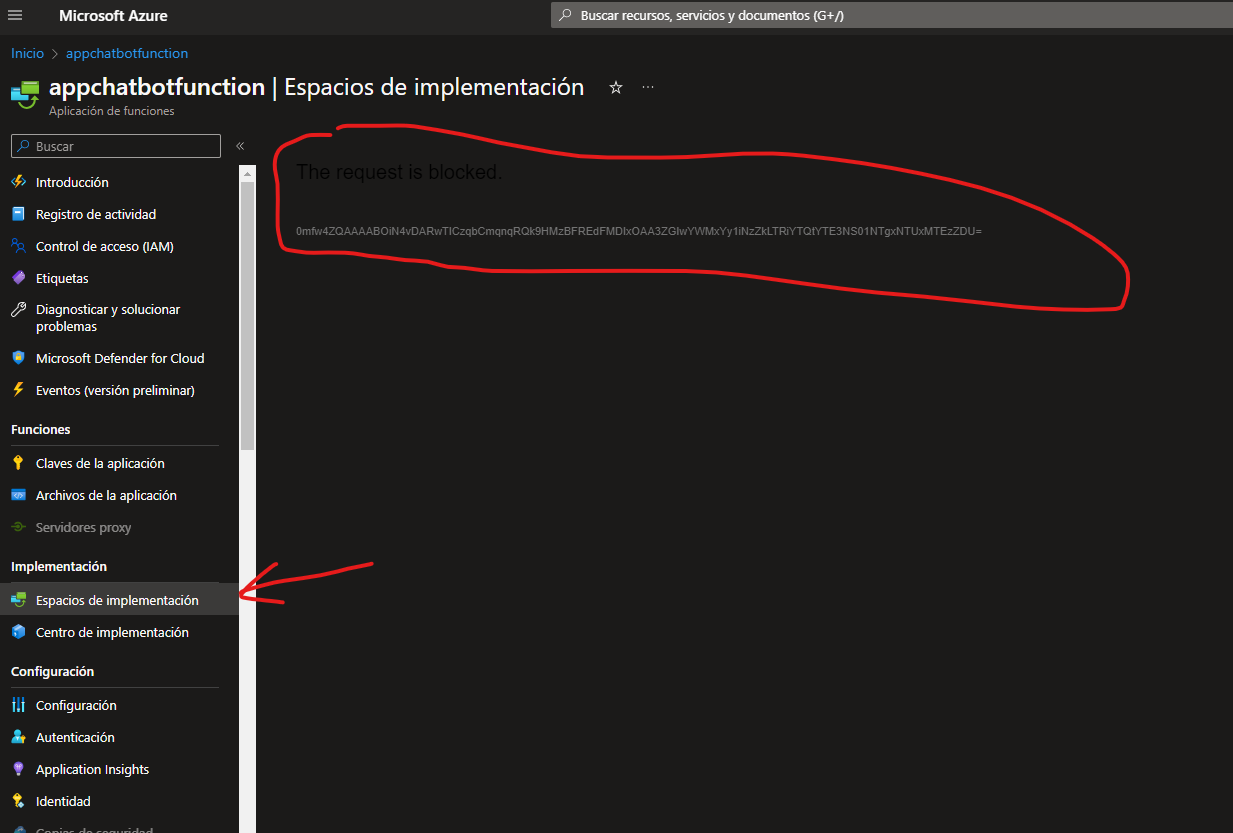Click the Registro de actividad log icon
This screenshot has height=833, width=1233.
click(x=18, y=214)
